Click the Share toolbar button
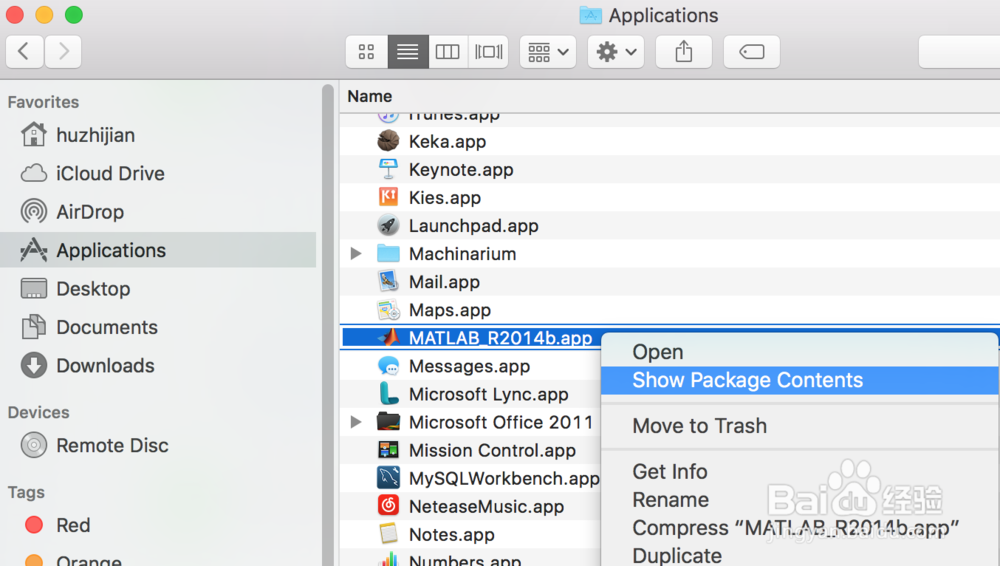This screenshot has width=1000, height=566. point(684,52)
